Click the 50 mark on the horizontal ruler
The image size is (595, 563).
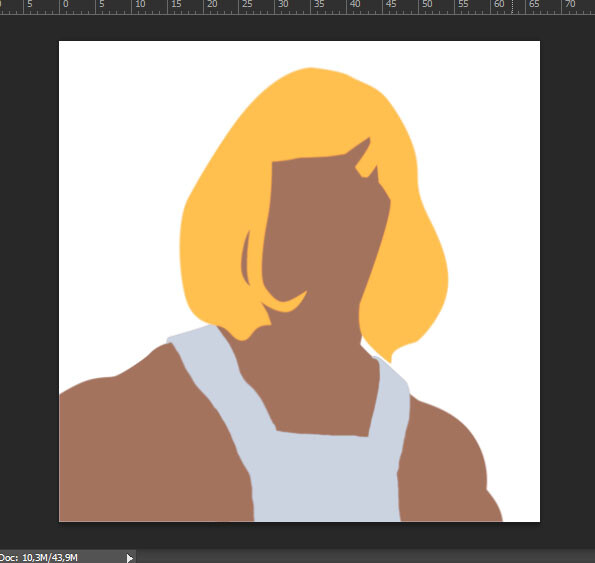(427, 4)
